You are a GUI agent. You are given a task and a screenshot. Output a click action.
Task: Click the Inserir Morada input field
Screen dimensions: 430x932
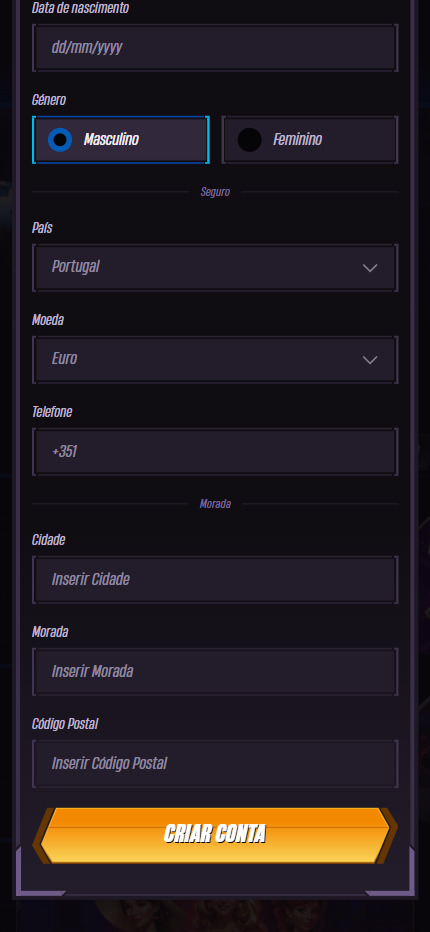click(x=215, y=672)
